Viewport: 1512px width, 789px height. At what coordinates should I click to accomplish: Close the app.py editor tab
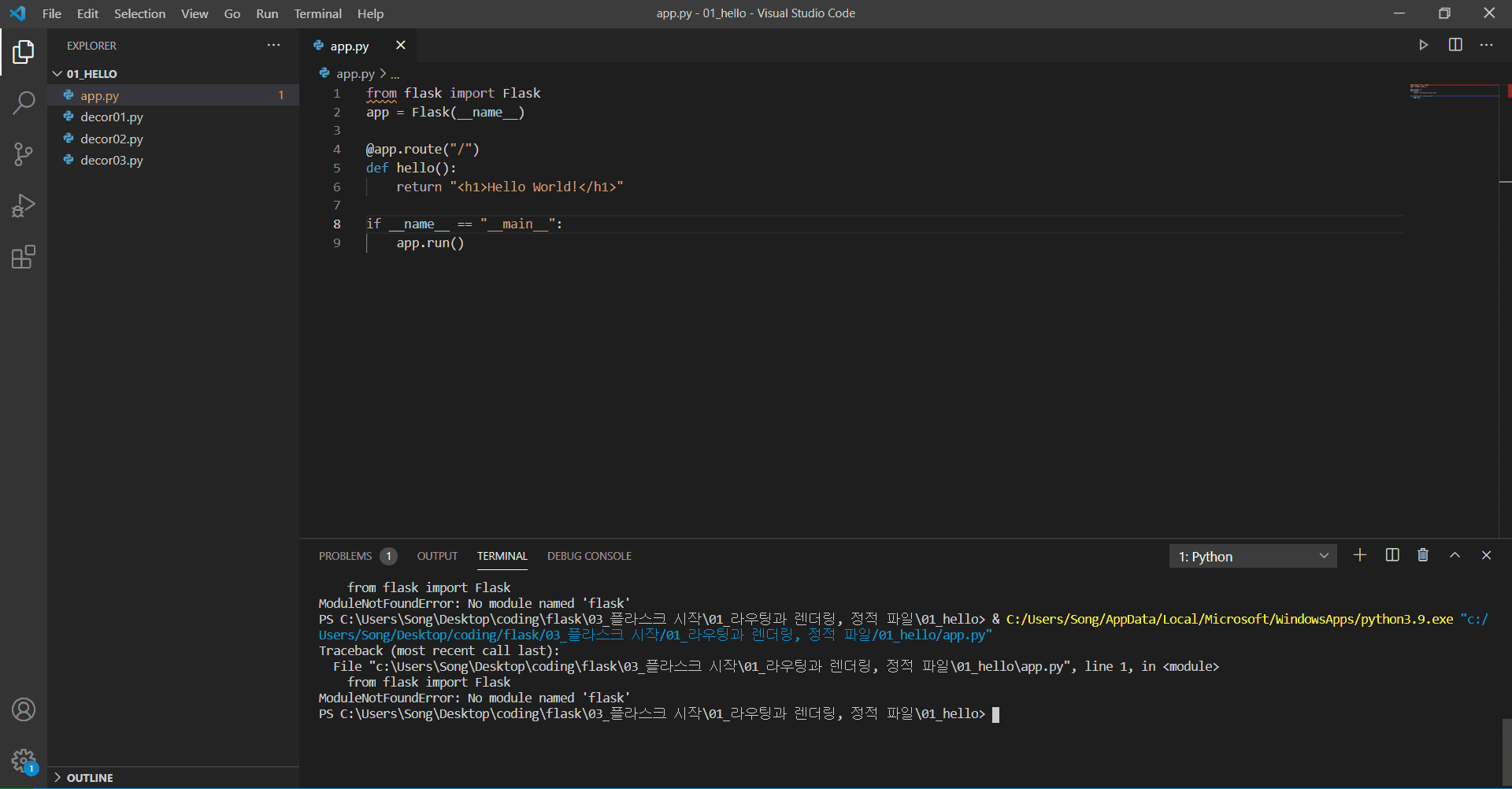[x=401, y=45]
